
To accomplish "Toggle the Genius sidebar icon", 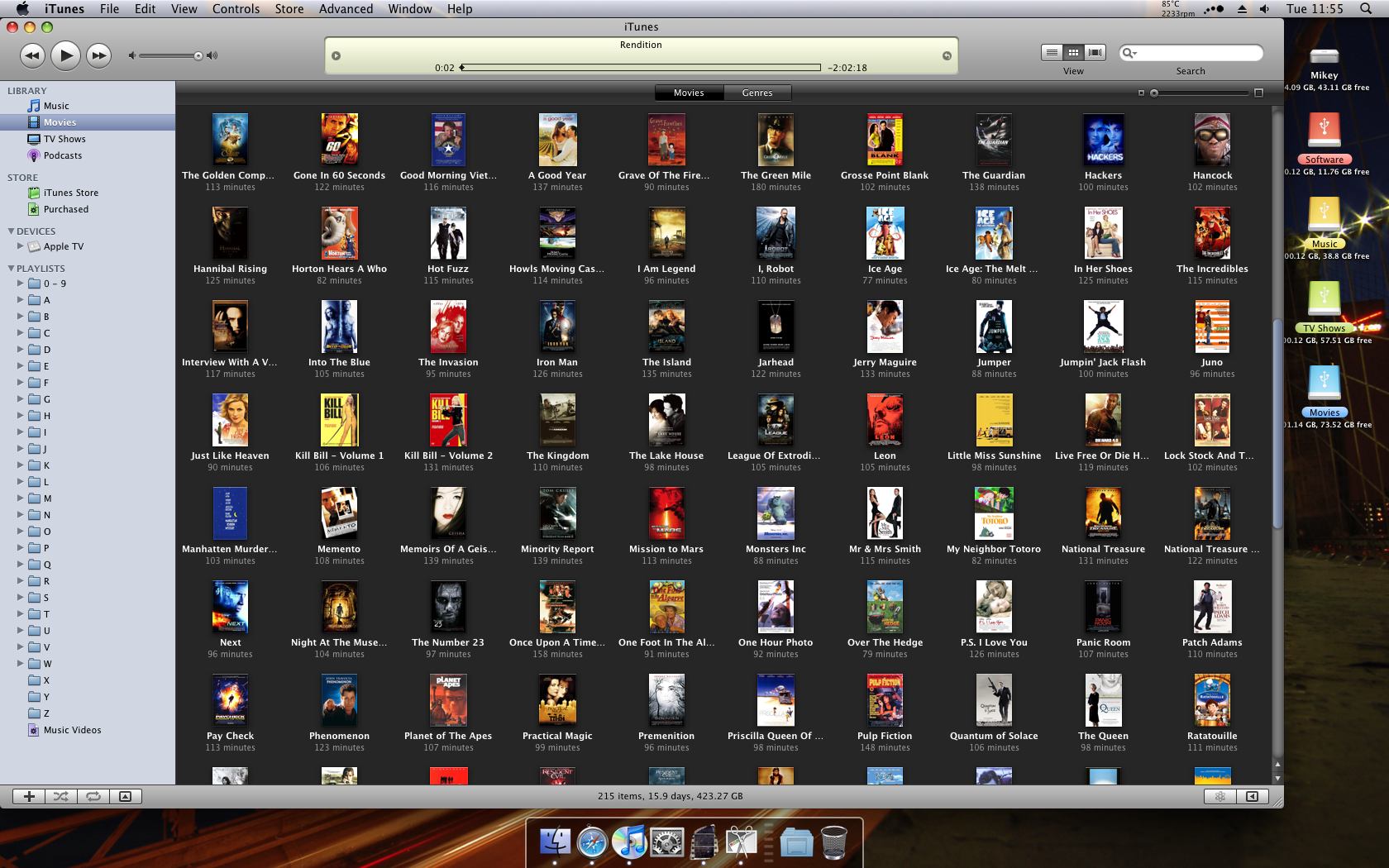I will (1222, 797).
